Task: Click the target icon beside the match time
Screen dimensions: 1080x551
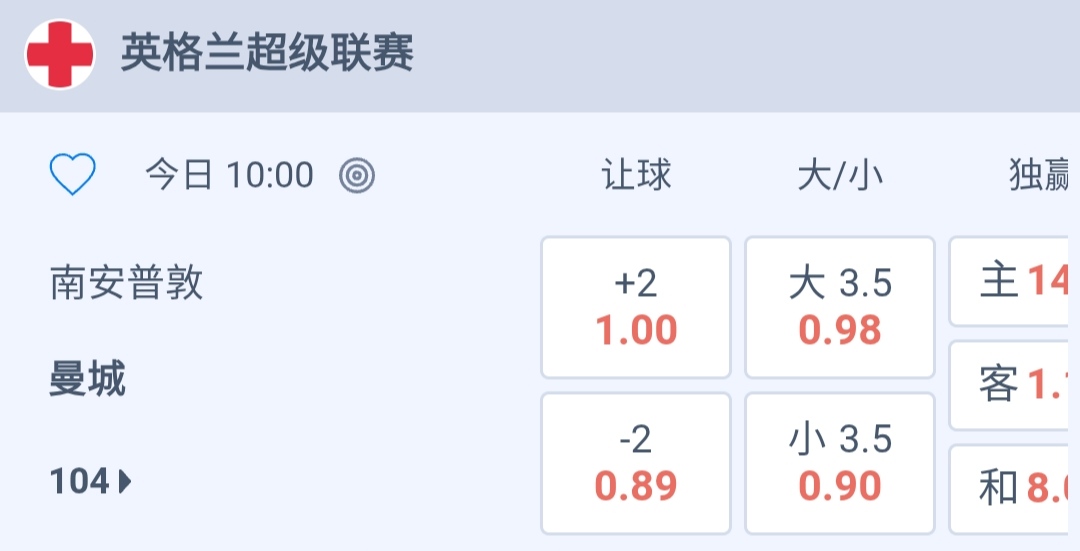Action: click(357, 176)
